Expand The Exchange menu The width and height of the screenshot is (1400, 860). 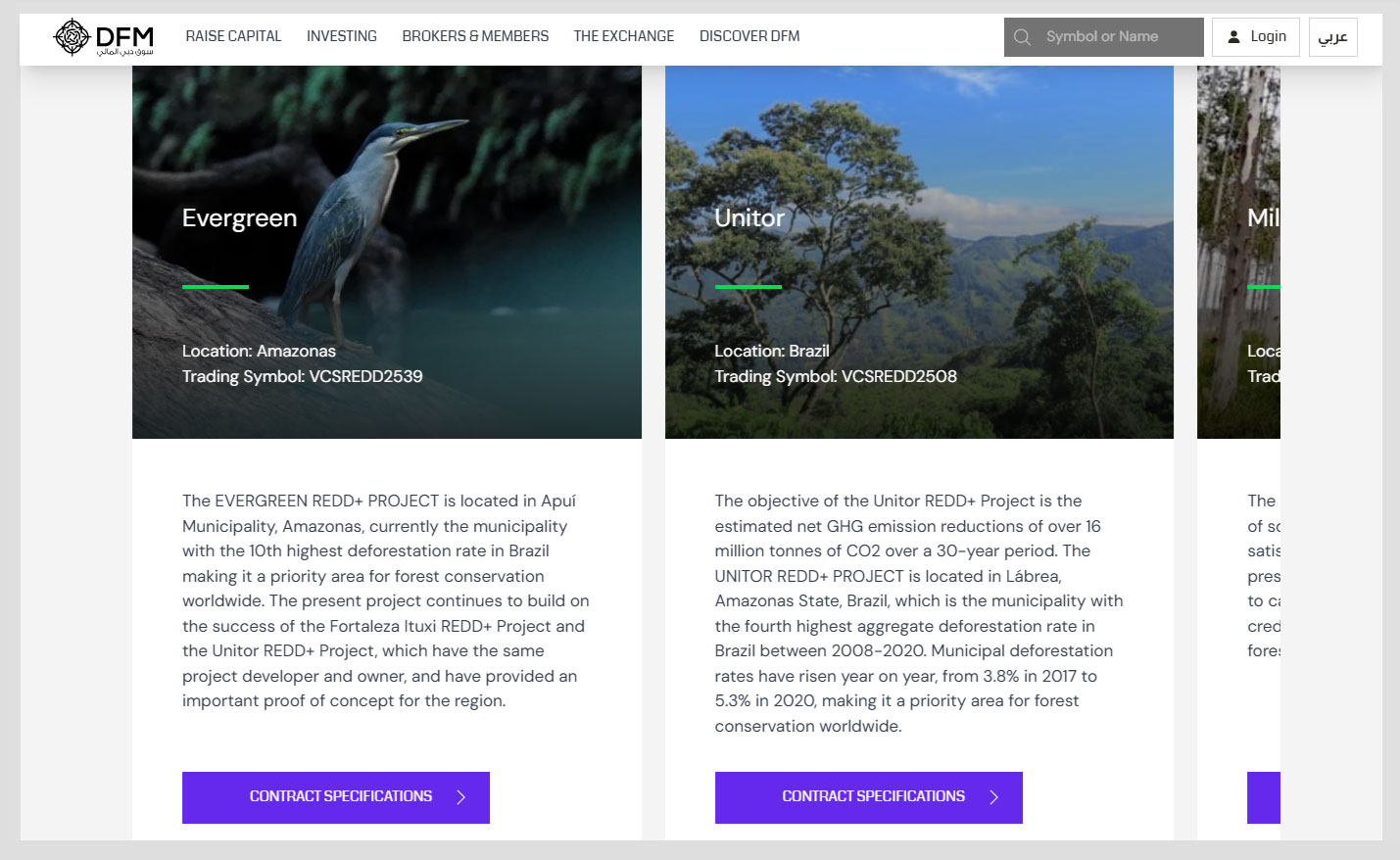click(623, 36)
